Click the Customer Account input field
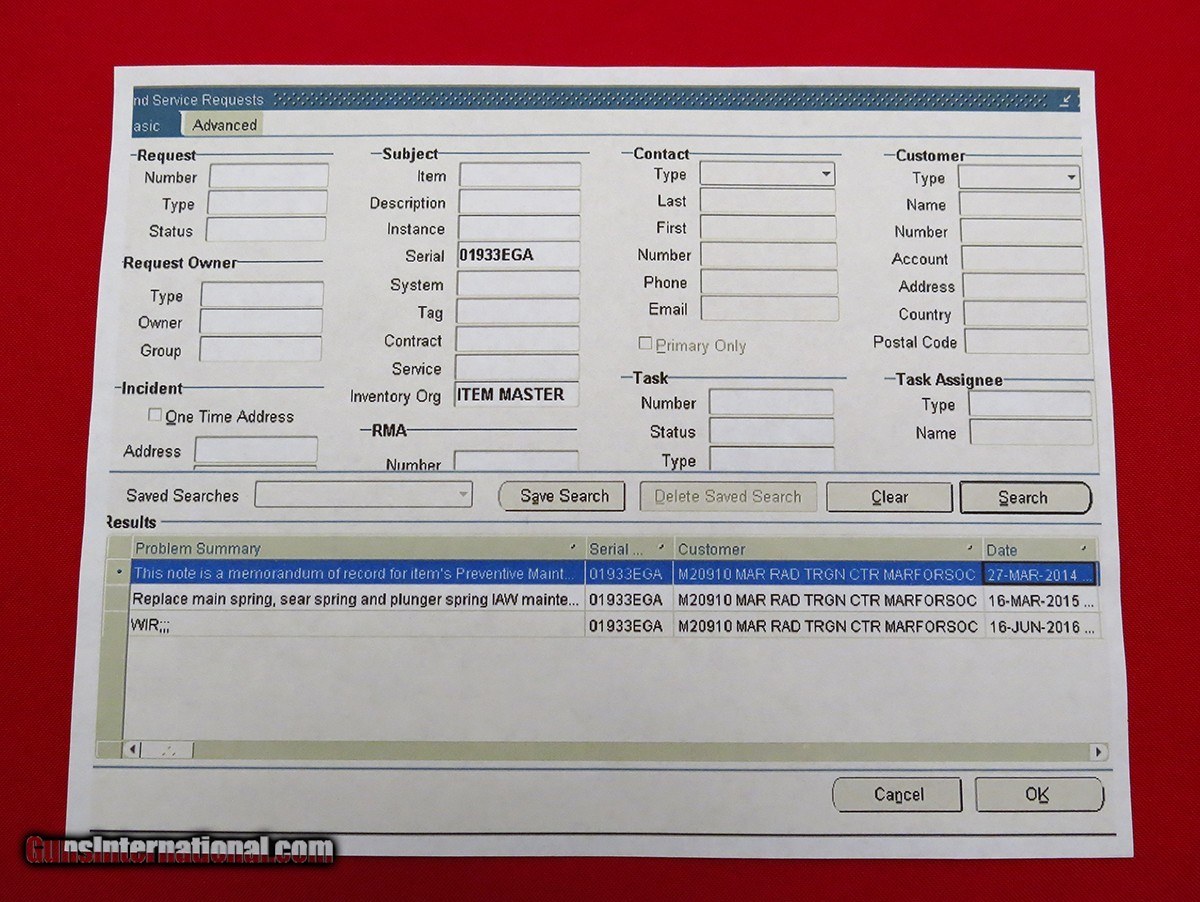This screenshot has height=902, width=1200. (1023, 259)
